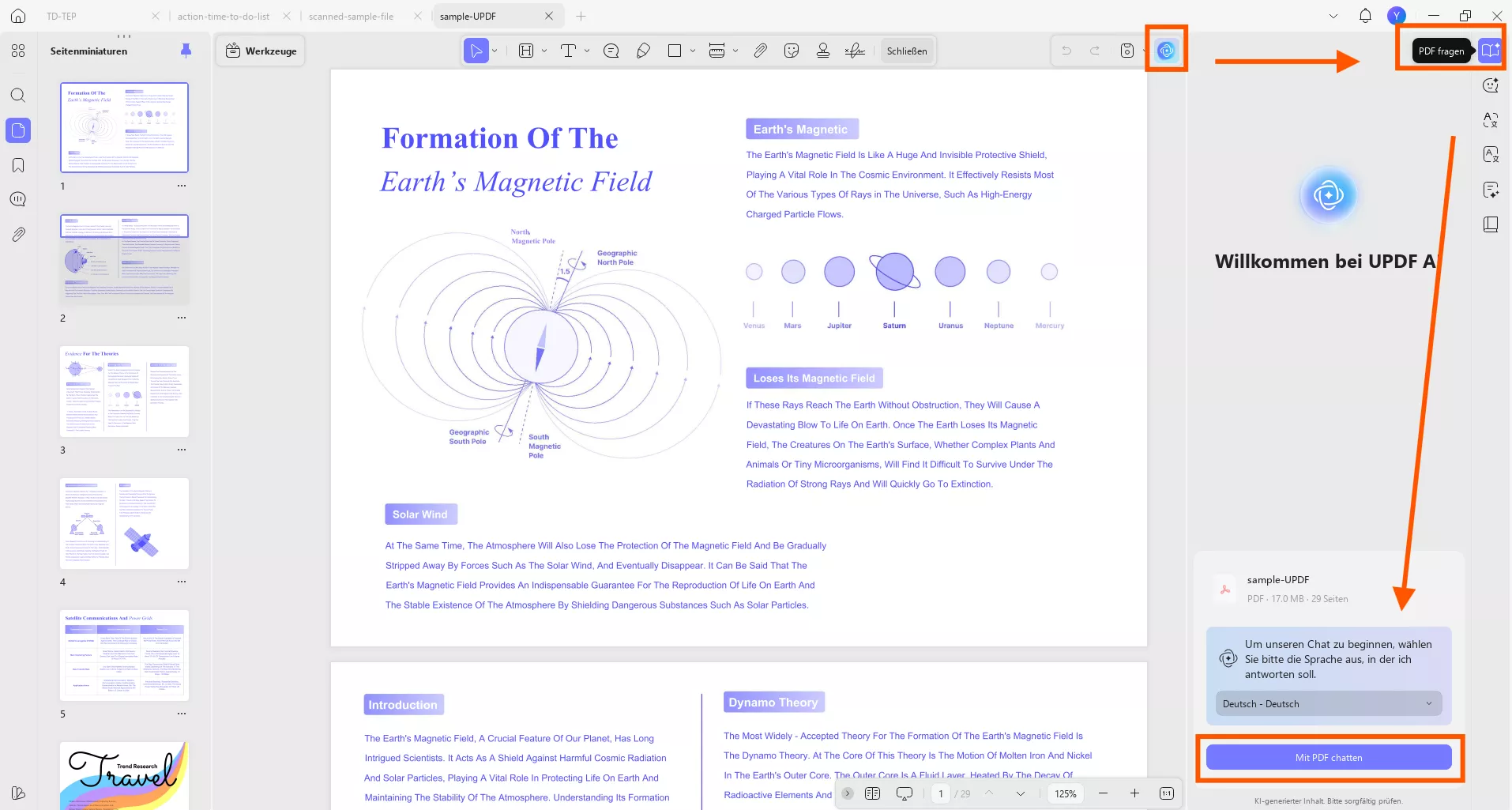Open the attachments sidebar panel
The image size is (1512, 810).
[18, 235]
